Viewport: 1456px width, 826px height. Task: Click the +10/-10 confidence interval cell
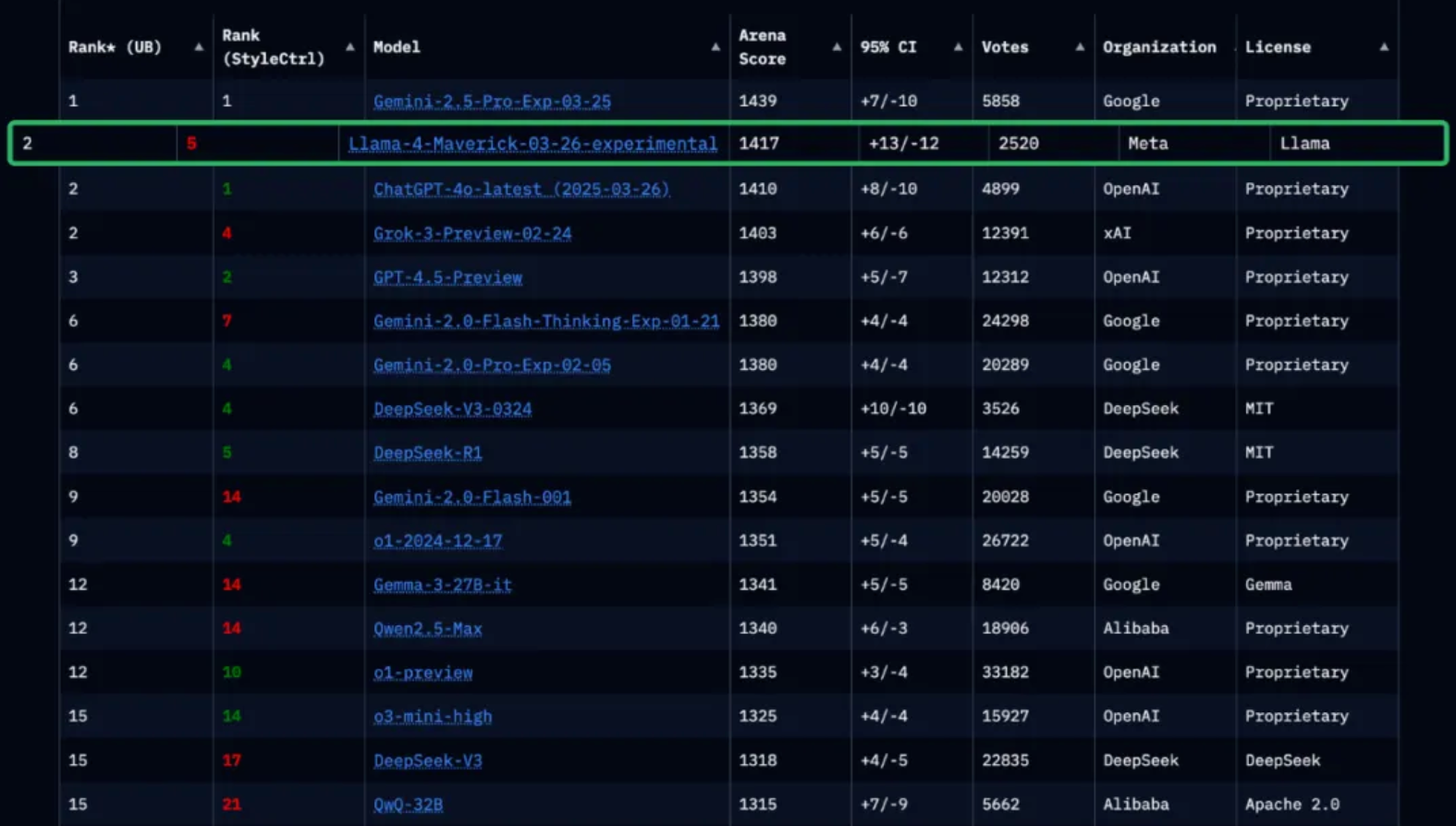(893, 409)
